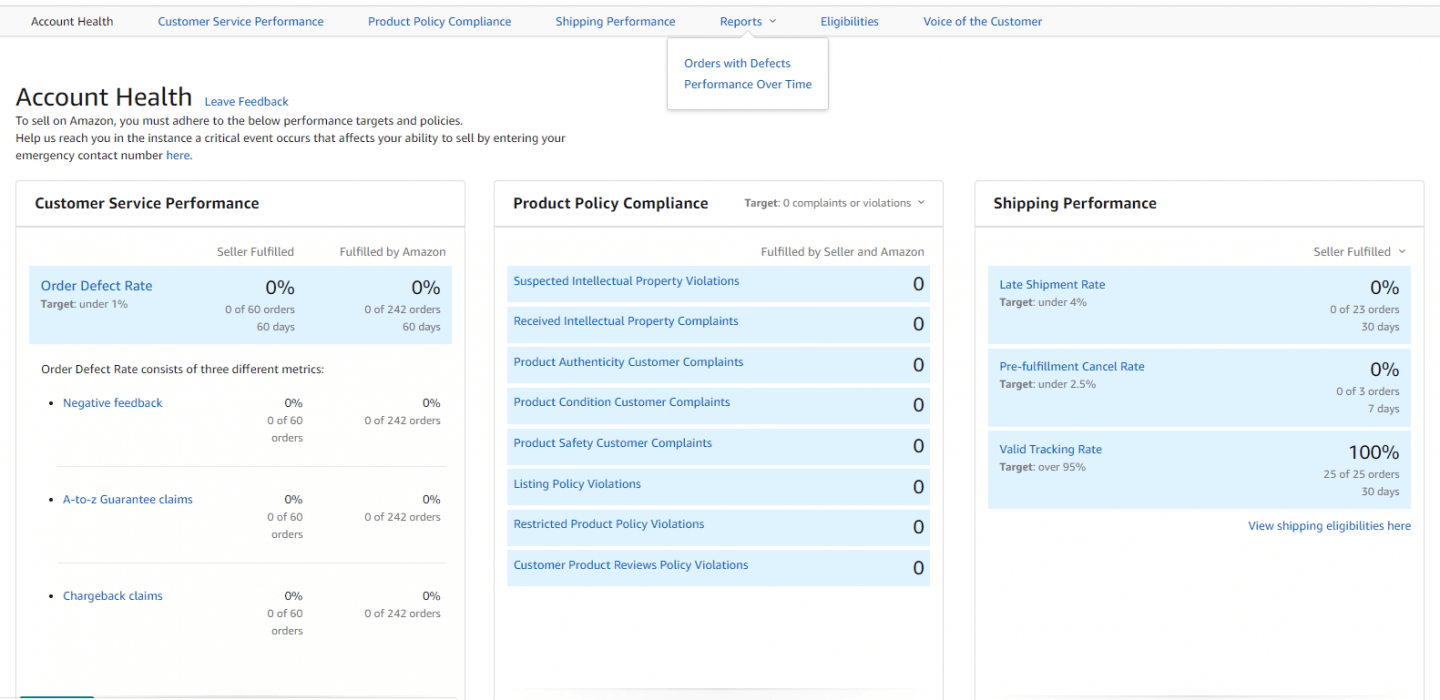
Task: Open Suspected Intellectual Property Violations
Action: click(x=626, y=281)
